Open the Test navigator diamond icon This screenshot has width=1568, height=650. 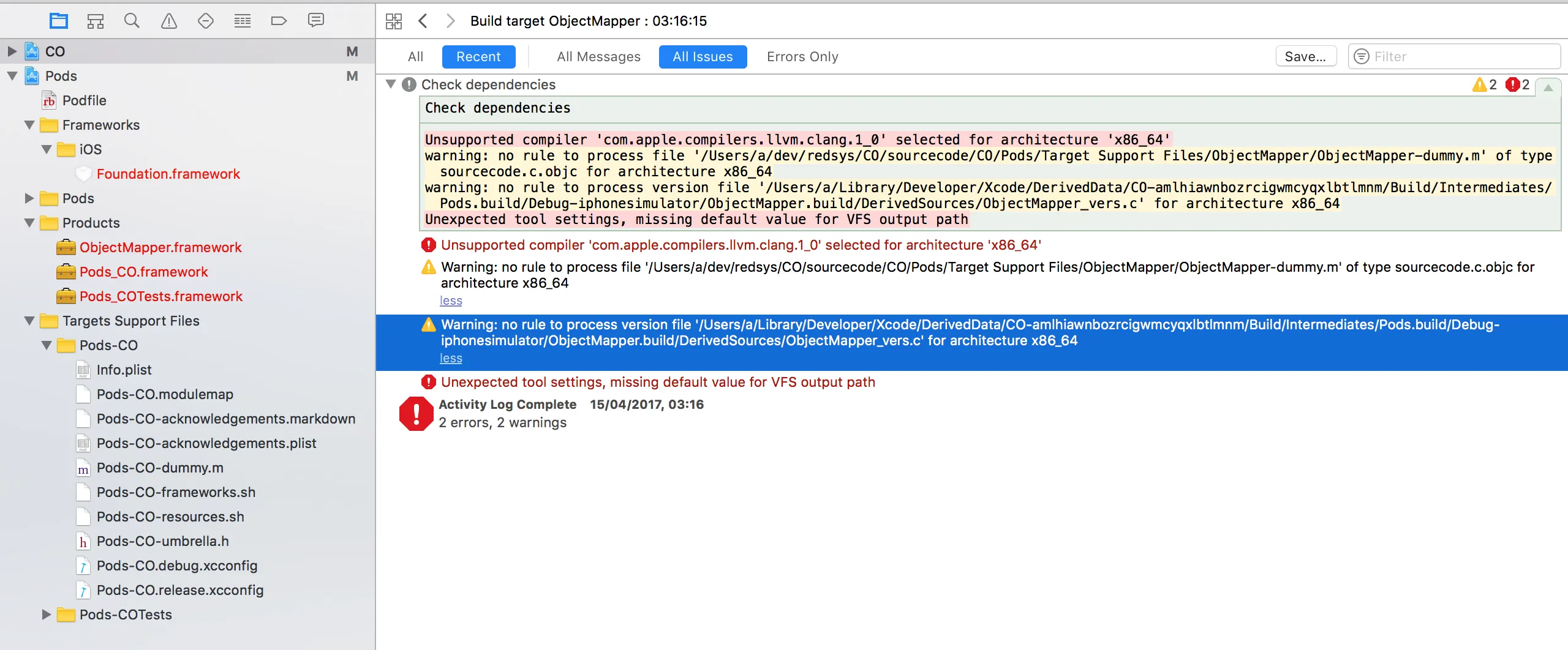point(206,21)
